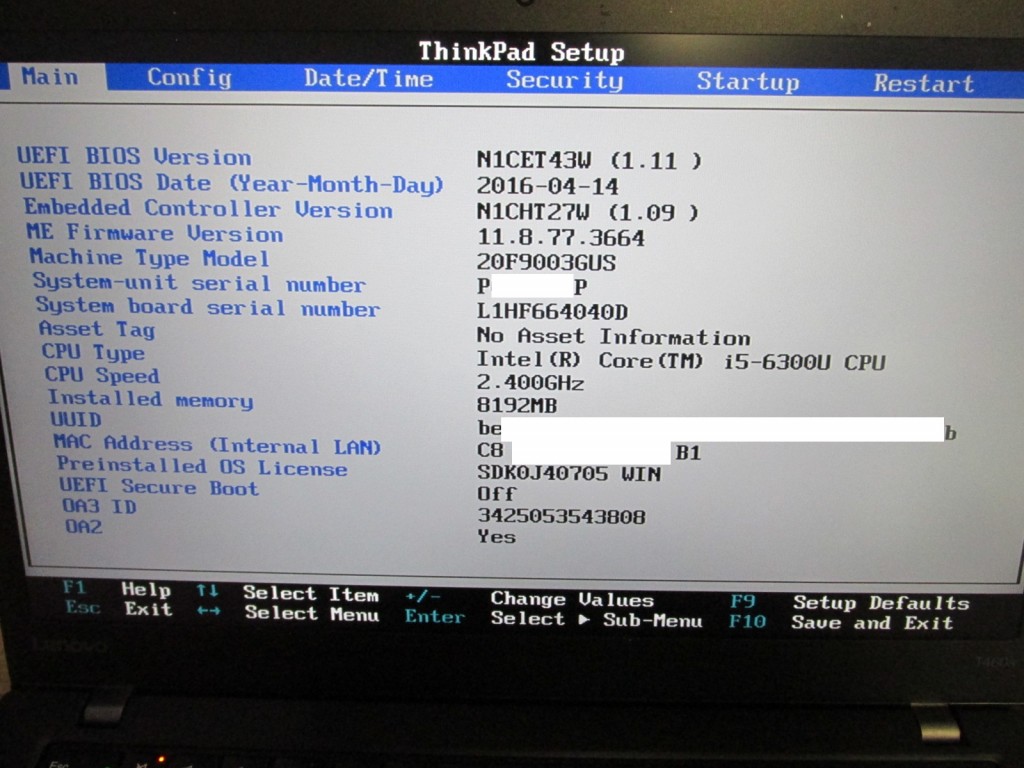Select board serial value L1HF664040D
Screen dimensions: 1024x768
[552, 312]
